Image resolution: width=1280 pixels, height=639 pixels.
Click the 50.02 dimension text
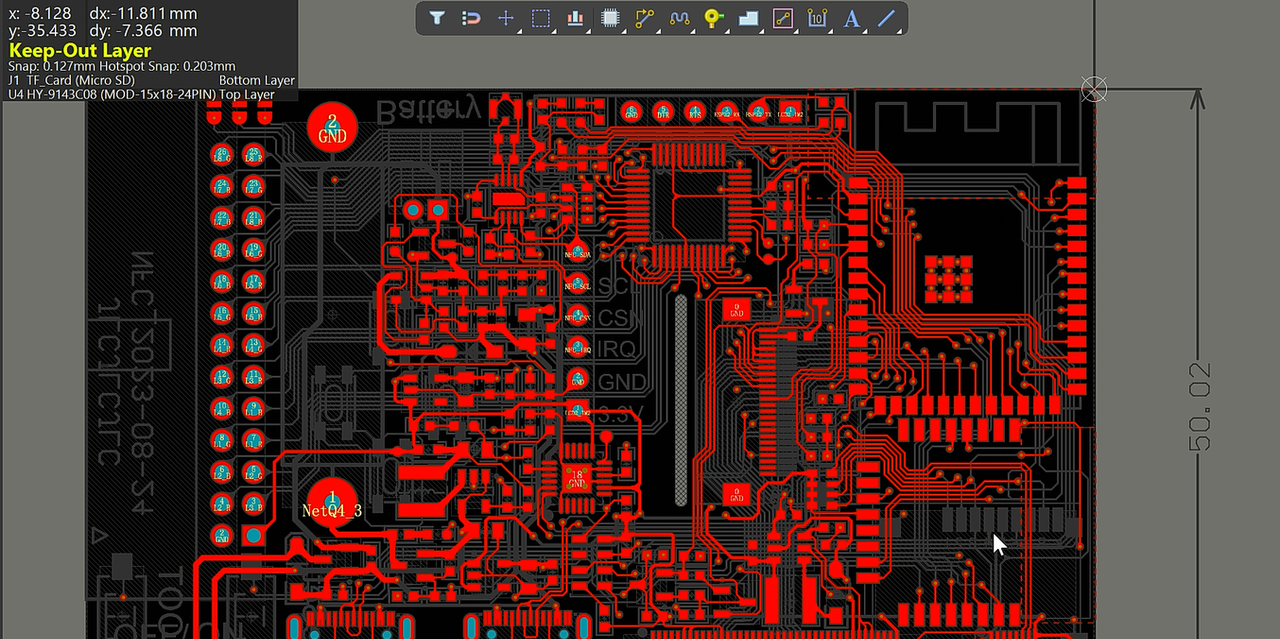tap(1200, 406)
